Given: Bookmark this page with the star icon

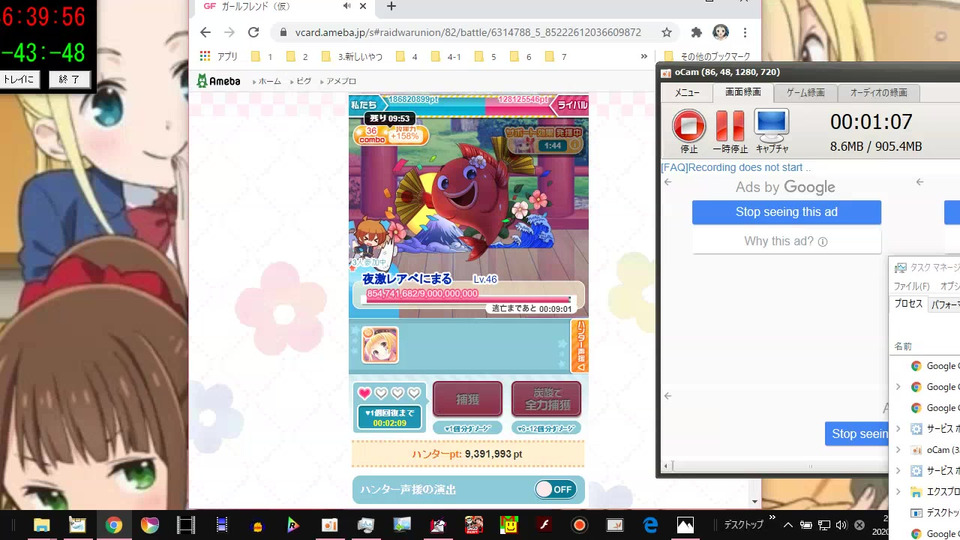Looking at the screenshot, I should point(667,32).
